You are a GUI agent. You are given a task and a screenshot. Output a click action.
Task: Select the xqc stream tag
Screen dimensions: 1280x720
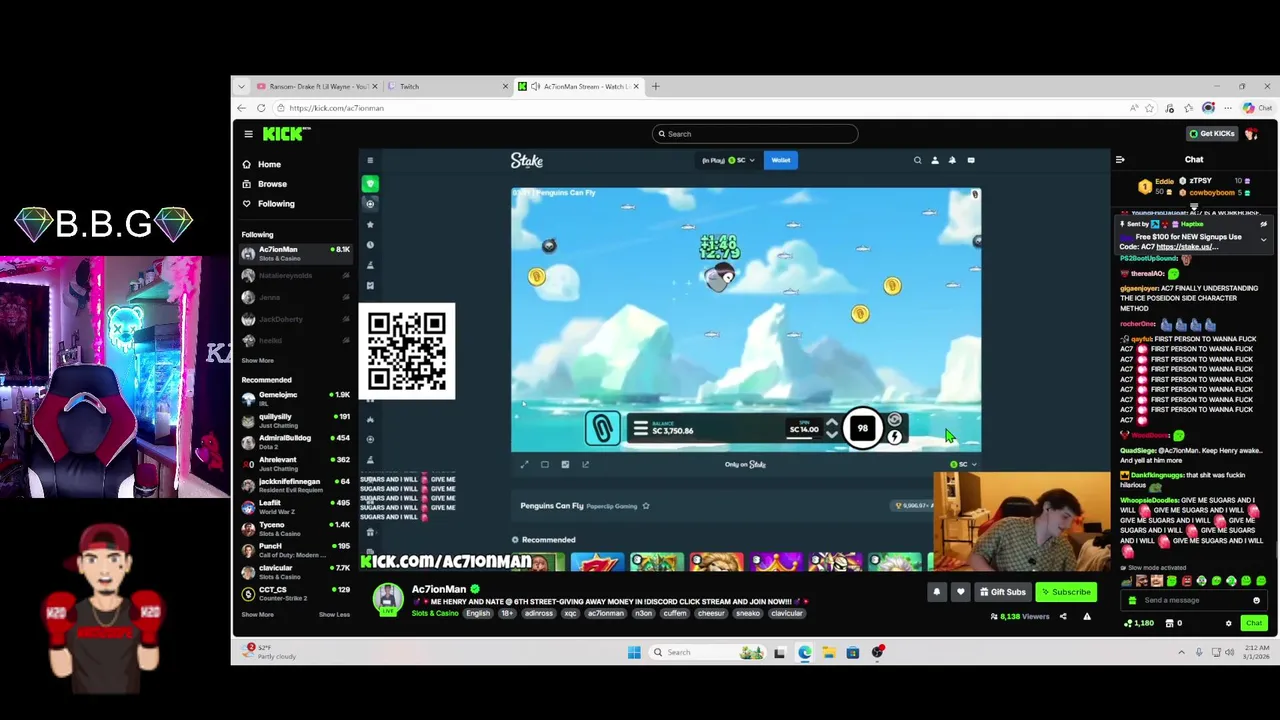[x=570, y=613]
